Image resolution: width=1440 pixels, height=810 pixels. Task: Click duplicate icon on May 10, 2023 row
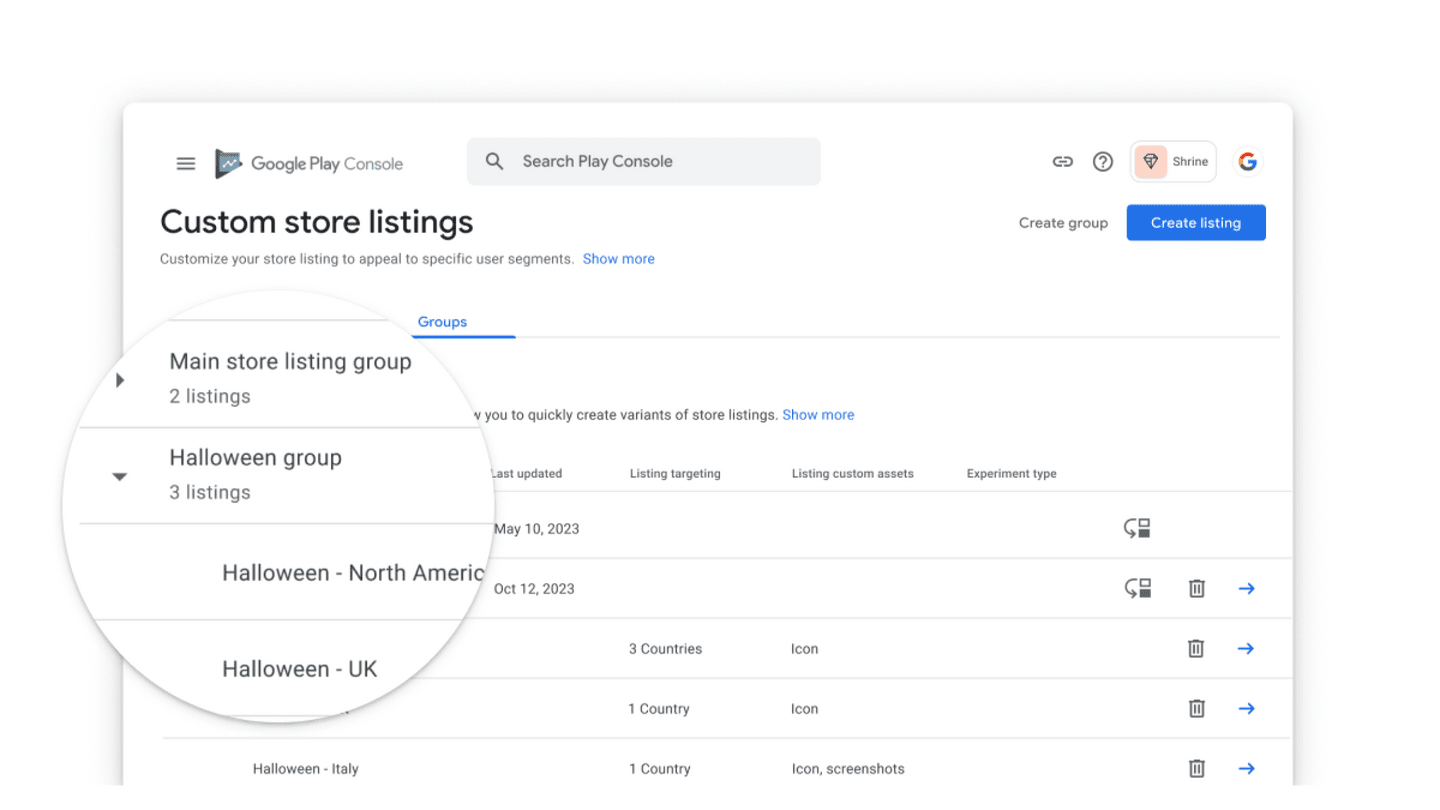coord(1137,529)
